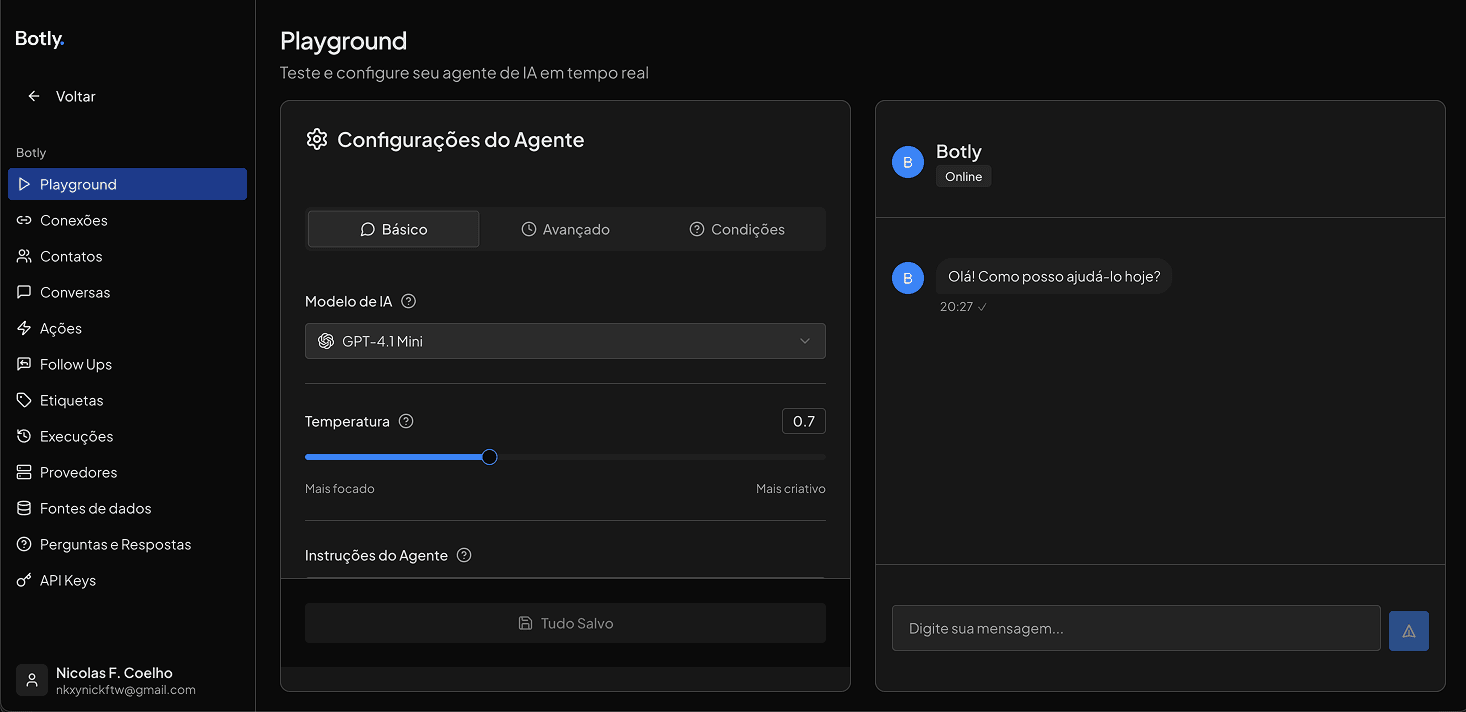Click the help icon beside Instruções do Agente
Viewport: 1466px width, 712px height.
tap(464, 555)
